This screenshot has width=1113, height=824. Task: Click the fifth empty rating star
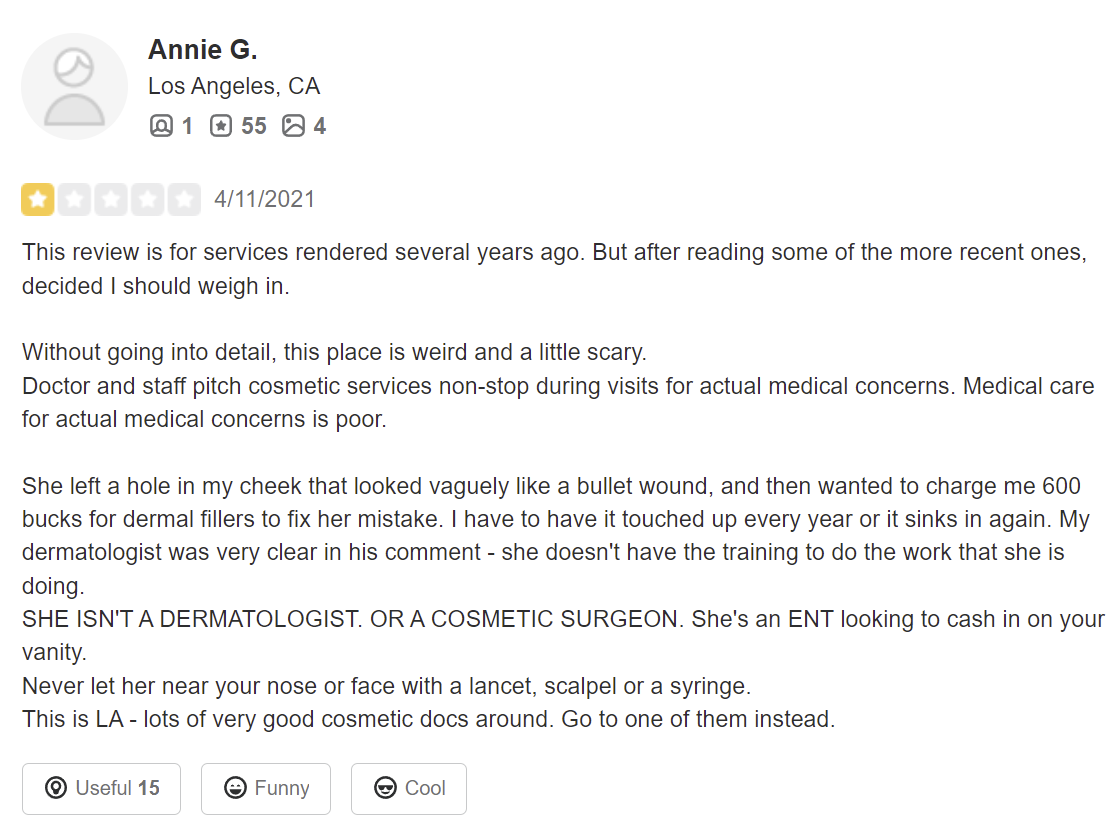[185, 199]
